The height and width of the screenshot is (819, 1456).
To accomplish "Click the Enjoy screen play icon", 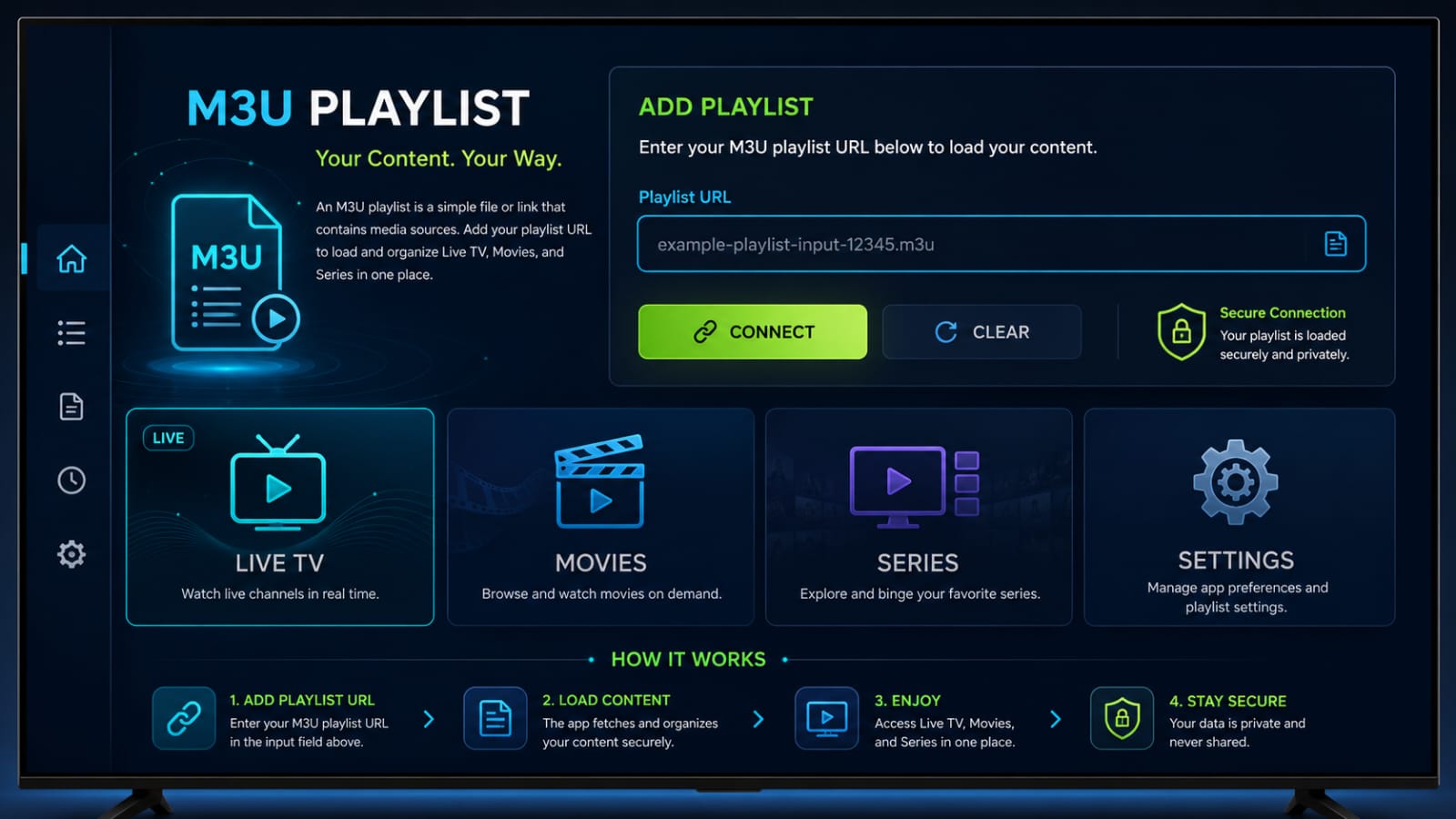I will click(826, 718).
